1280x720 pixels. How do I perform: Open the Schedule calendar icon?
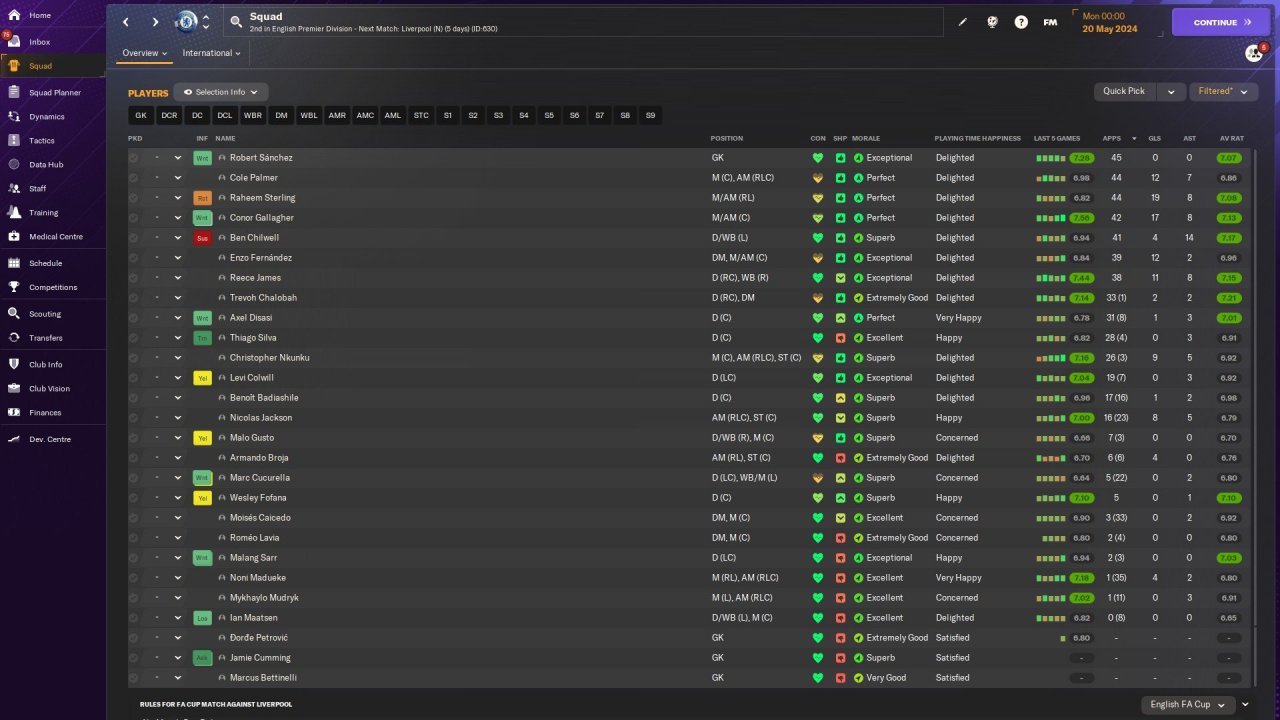(x=14, y=263)
